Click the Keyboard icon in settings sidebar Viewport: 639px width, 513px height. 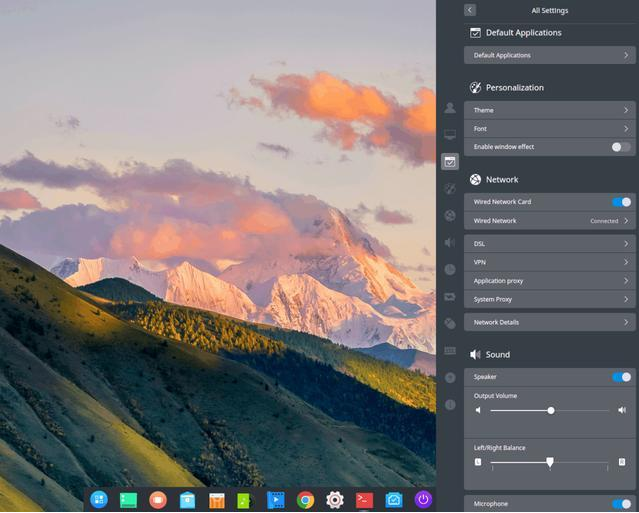coord(450,351)
